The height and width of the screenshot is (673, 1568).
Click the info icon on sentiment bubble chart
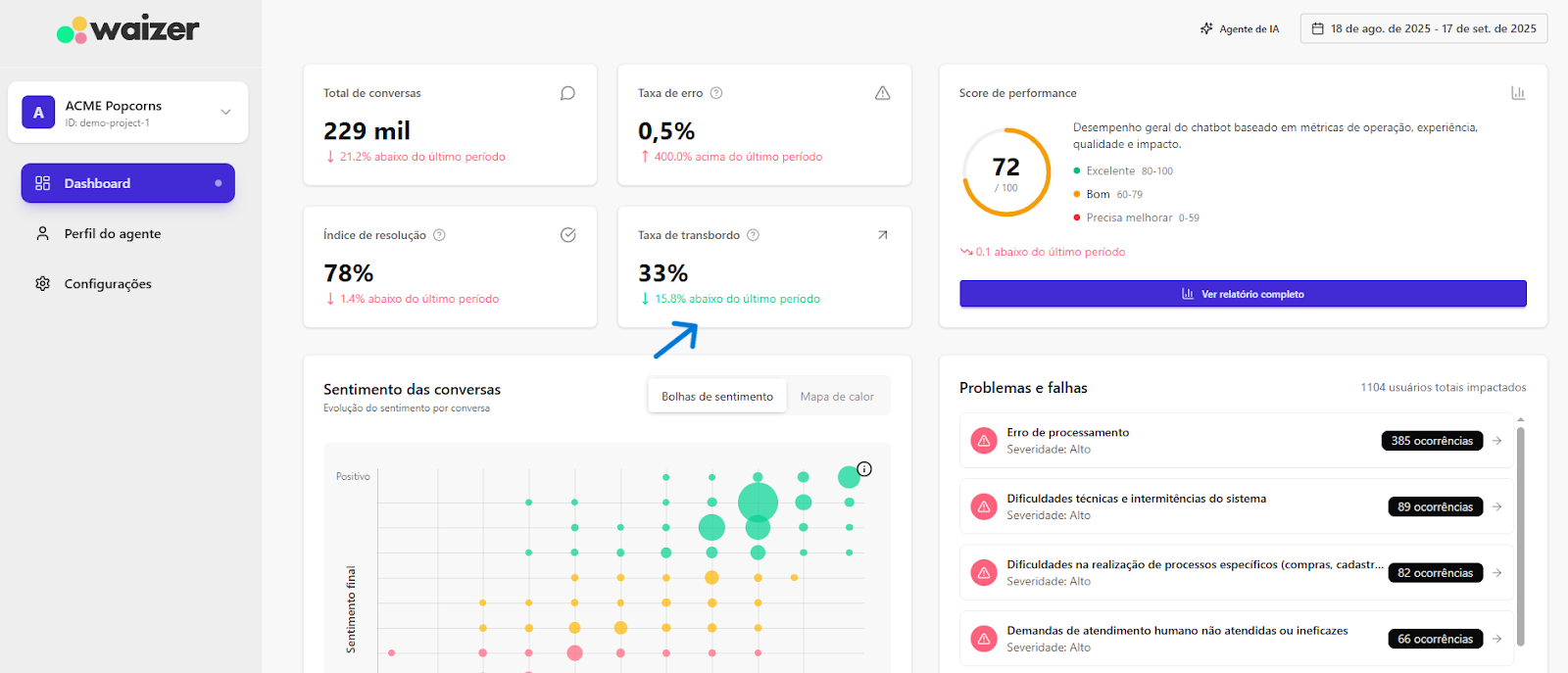point(864,469)
